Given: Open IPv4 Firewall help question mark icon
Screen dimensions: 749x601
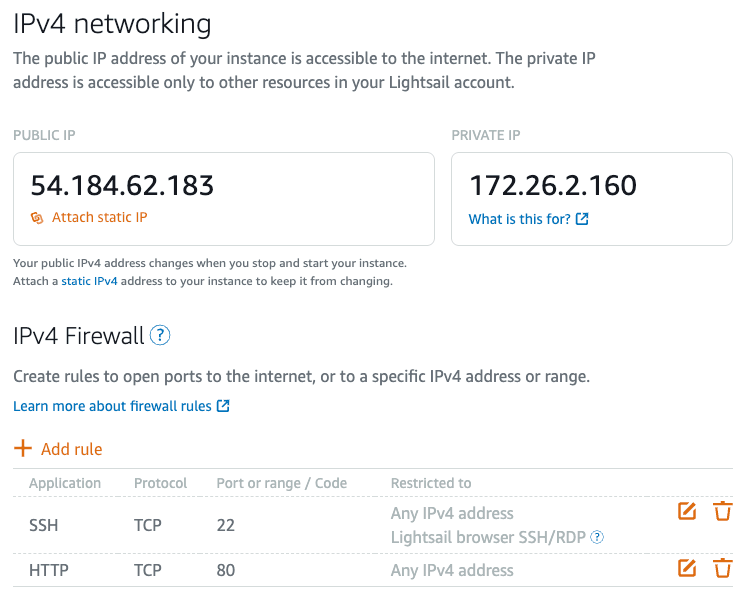Looking at the screenshot, I should click(160, 335).
